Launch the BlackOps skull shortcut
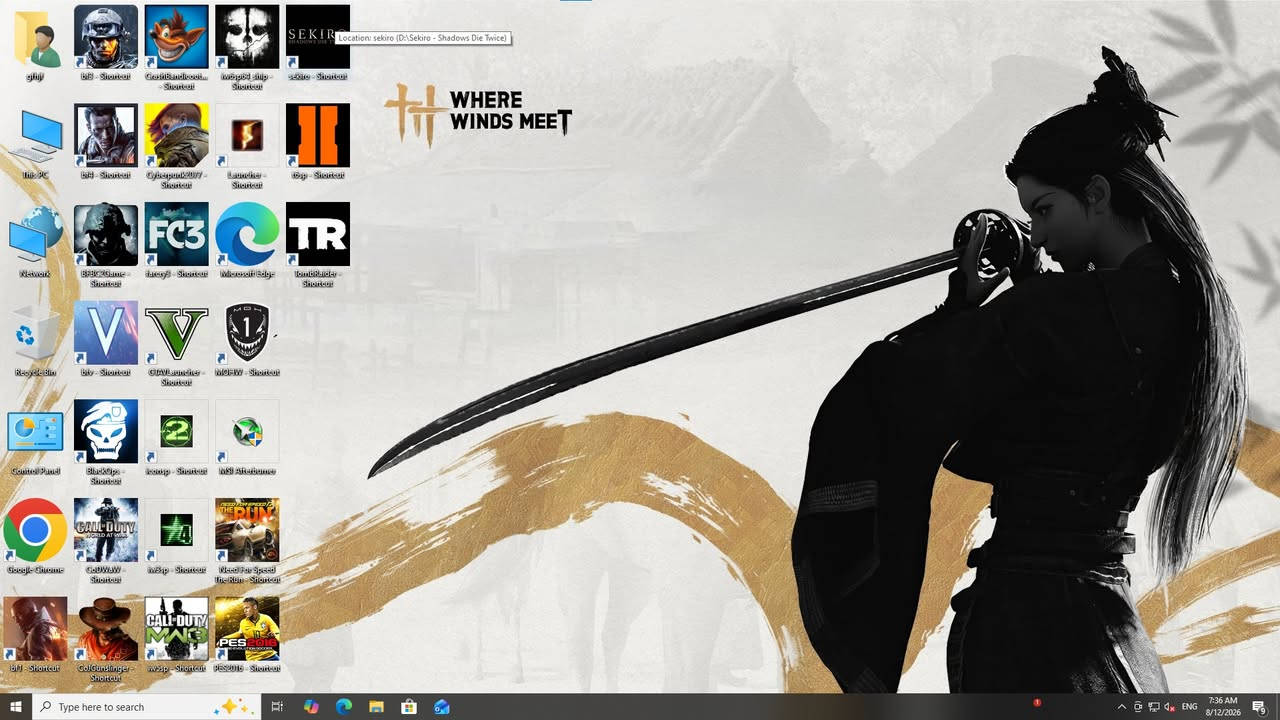 click(106, 432)
